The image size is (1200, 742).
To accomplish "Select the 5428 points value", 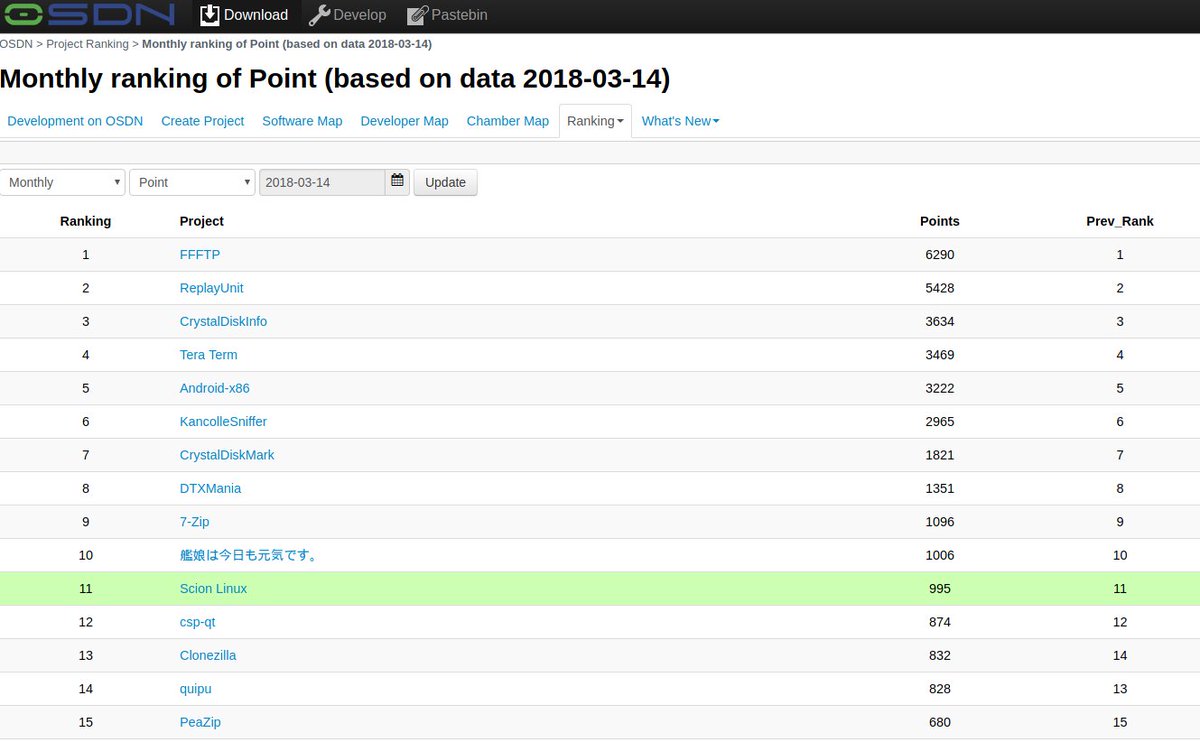I will [940, 288].
